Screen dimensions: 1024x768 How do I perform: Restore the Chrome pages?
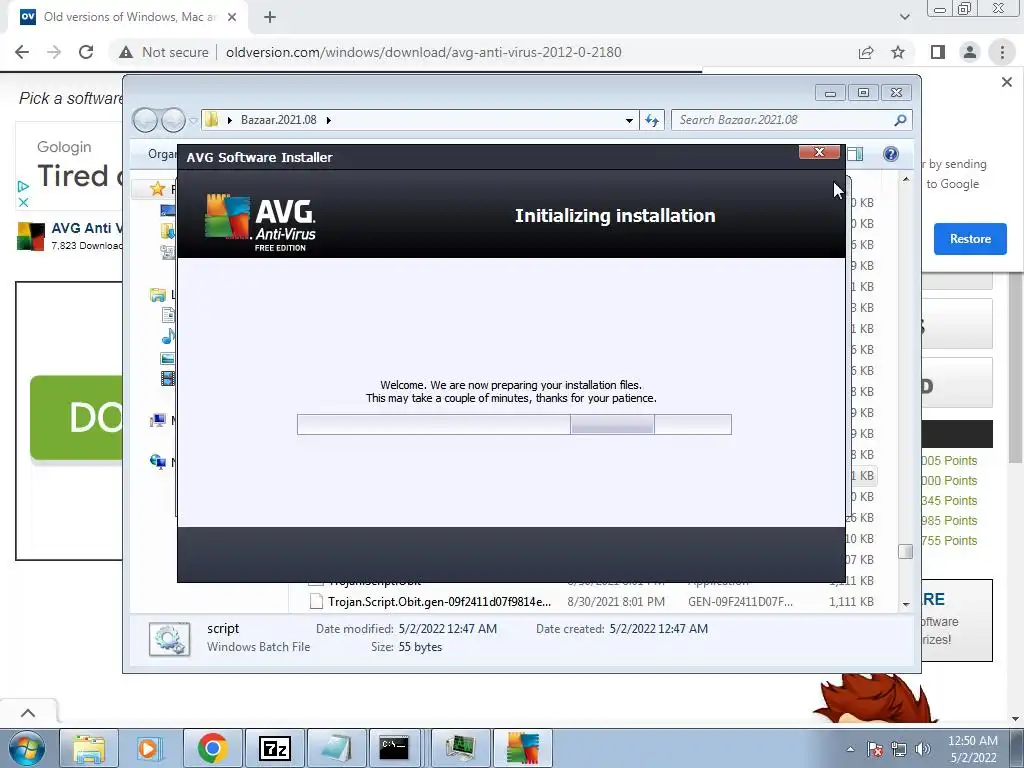970,239
